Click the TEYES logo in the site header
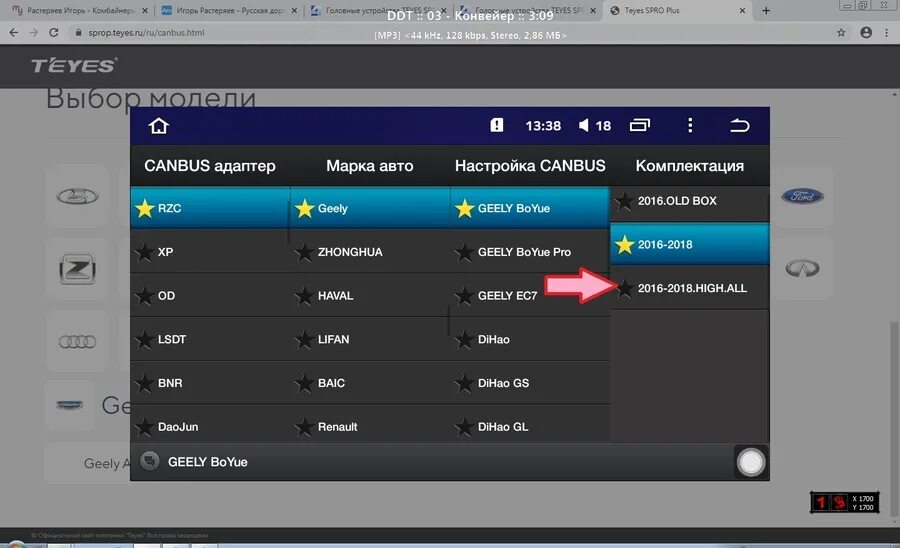The height and width of the screenshot is (548, 900). click(x=74, y=65)
